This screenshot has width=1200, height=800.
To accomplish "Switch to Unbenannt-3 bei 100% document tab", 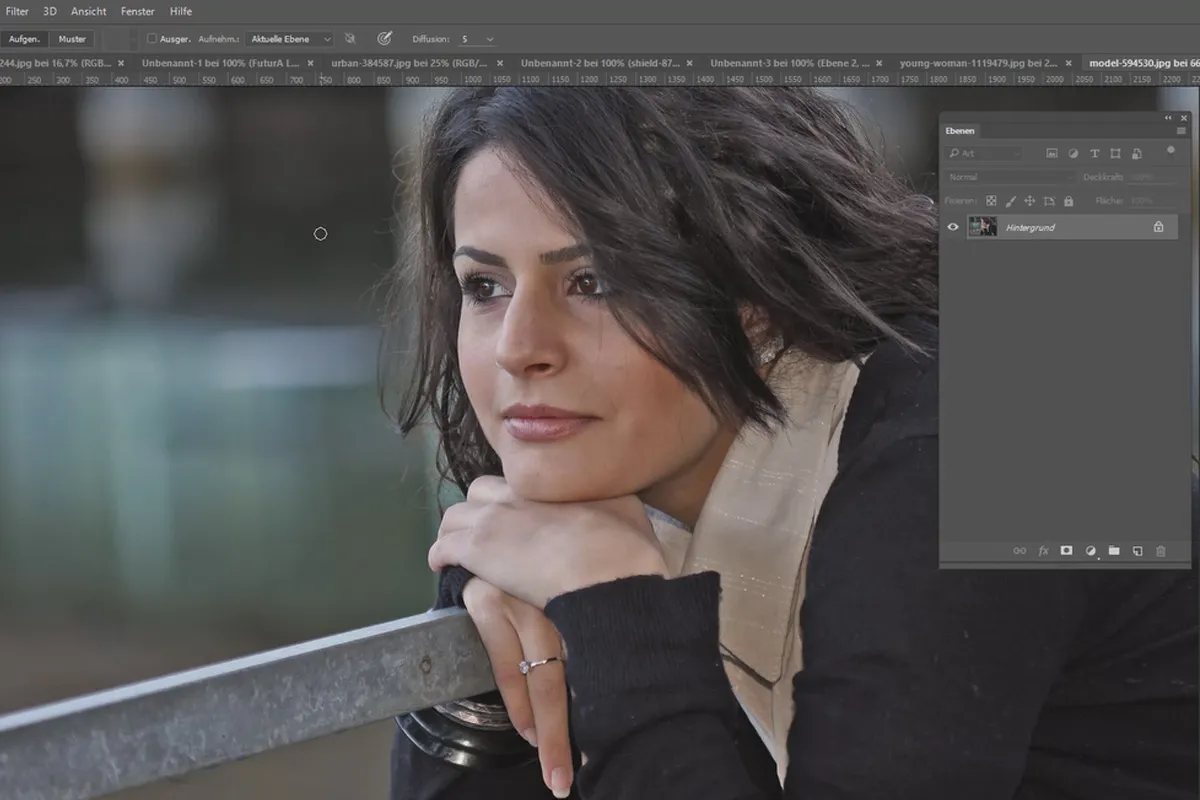I will coord(790,63).
